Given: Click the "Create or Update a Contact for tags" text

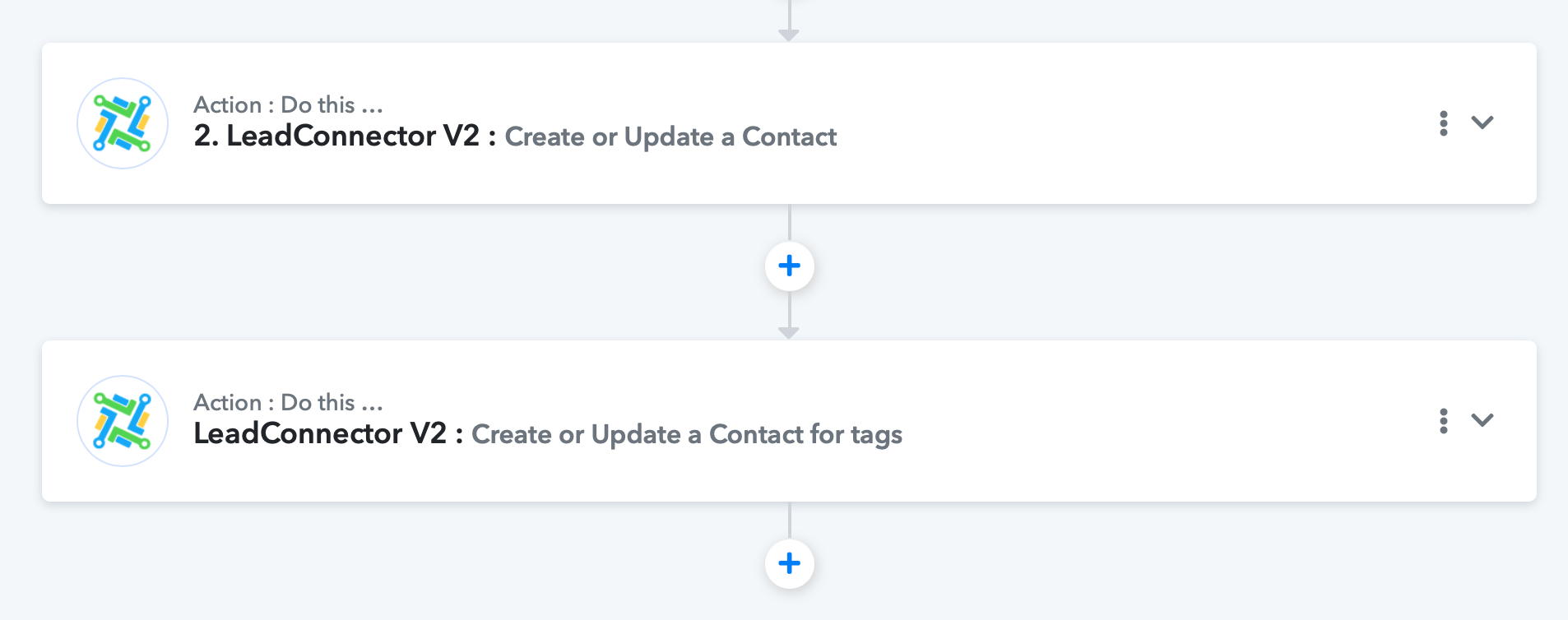Looking at the screenshot, I should pos(687,434).
